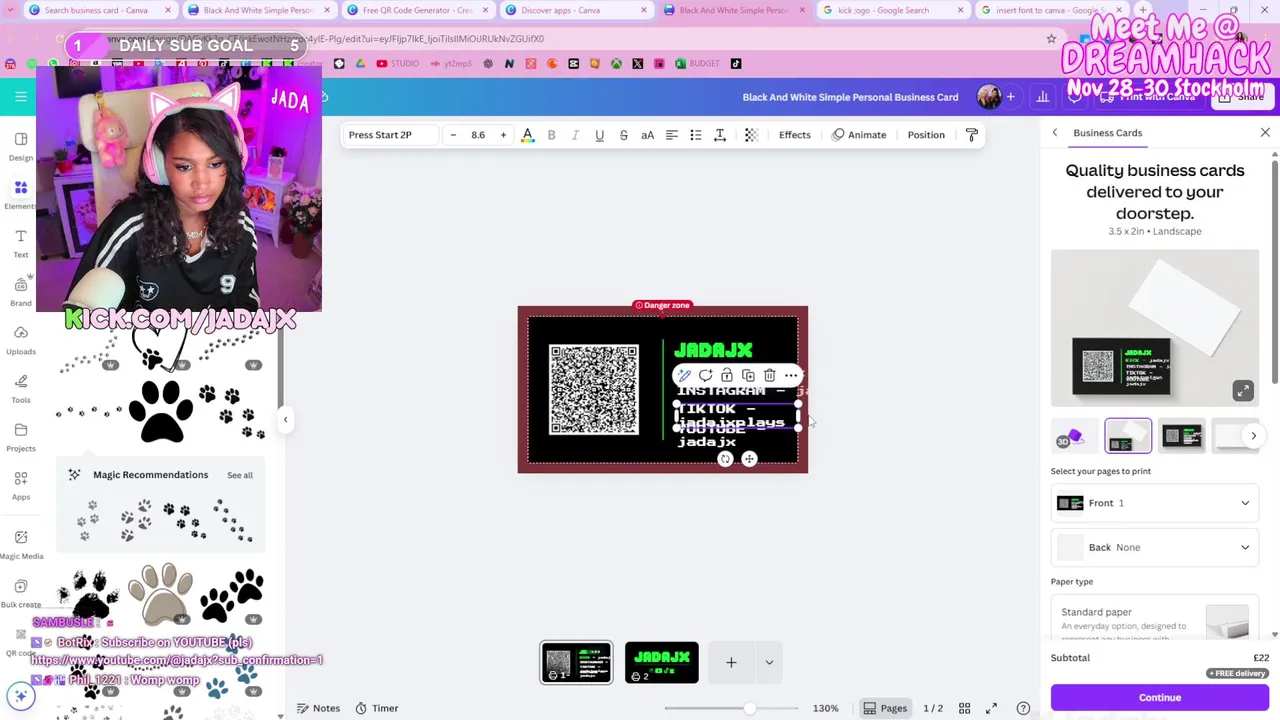Image resolution: width=1280 pixels, height=720 pixels.
Task: Select the large black paw print graphic
Action: tap(161, 411)
